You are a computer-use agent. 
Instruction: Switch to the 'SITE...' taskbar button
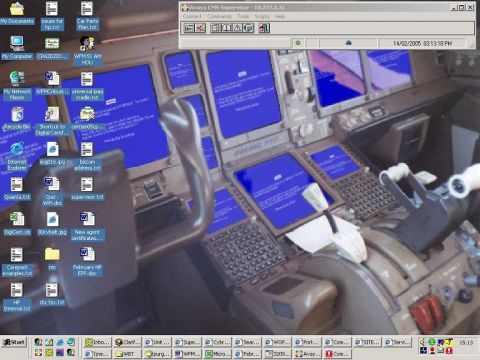[x=367, y=342]
